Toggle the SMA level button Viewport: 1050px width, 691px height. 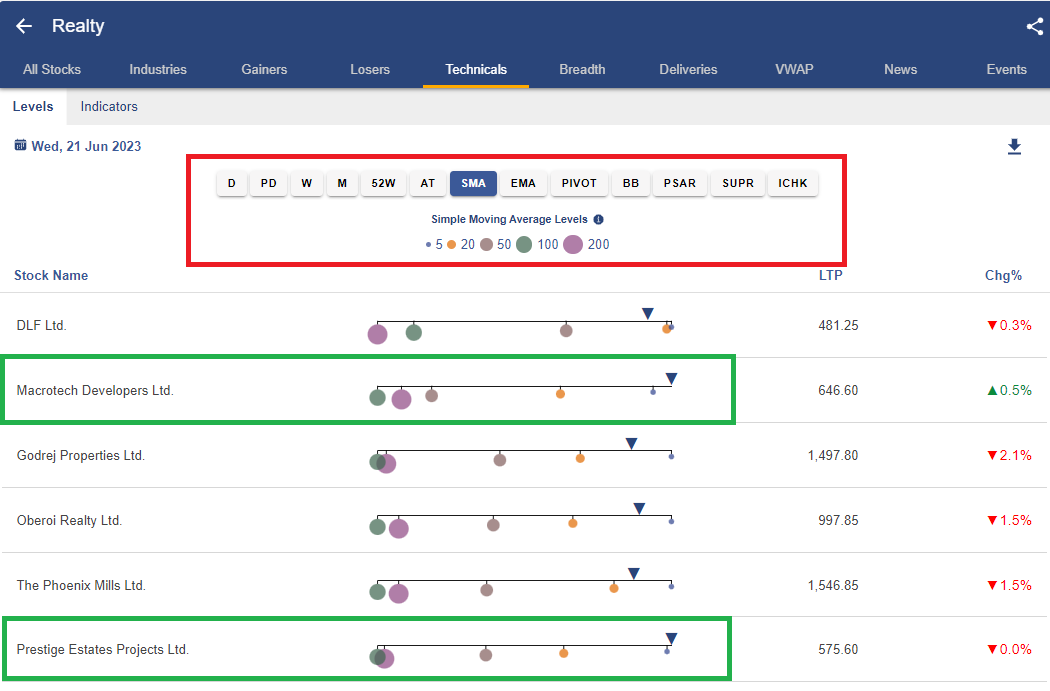tap(473, 183)
